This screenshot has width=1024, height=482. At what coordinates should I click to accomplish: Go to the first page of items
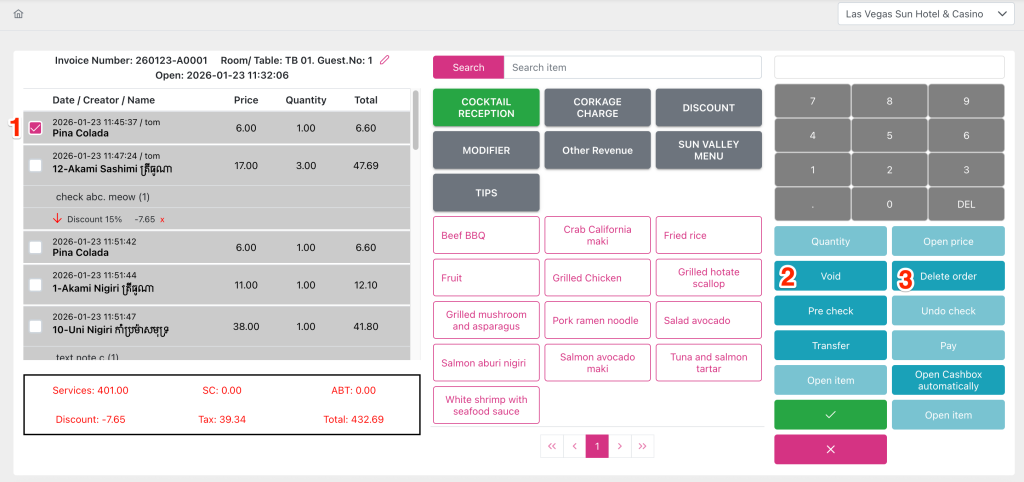(551, 446)
